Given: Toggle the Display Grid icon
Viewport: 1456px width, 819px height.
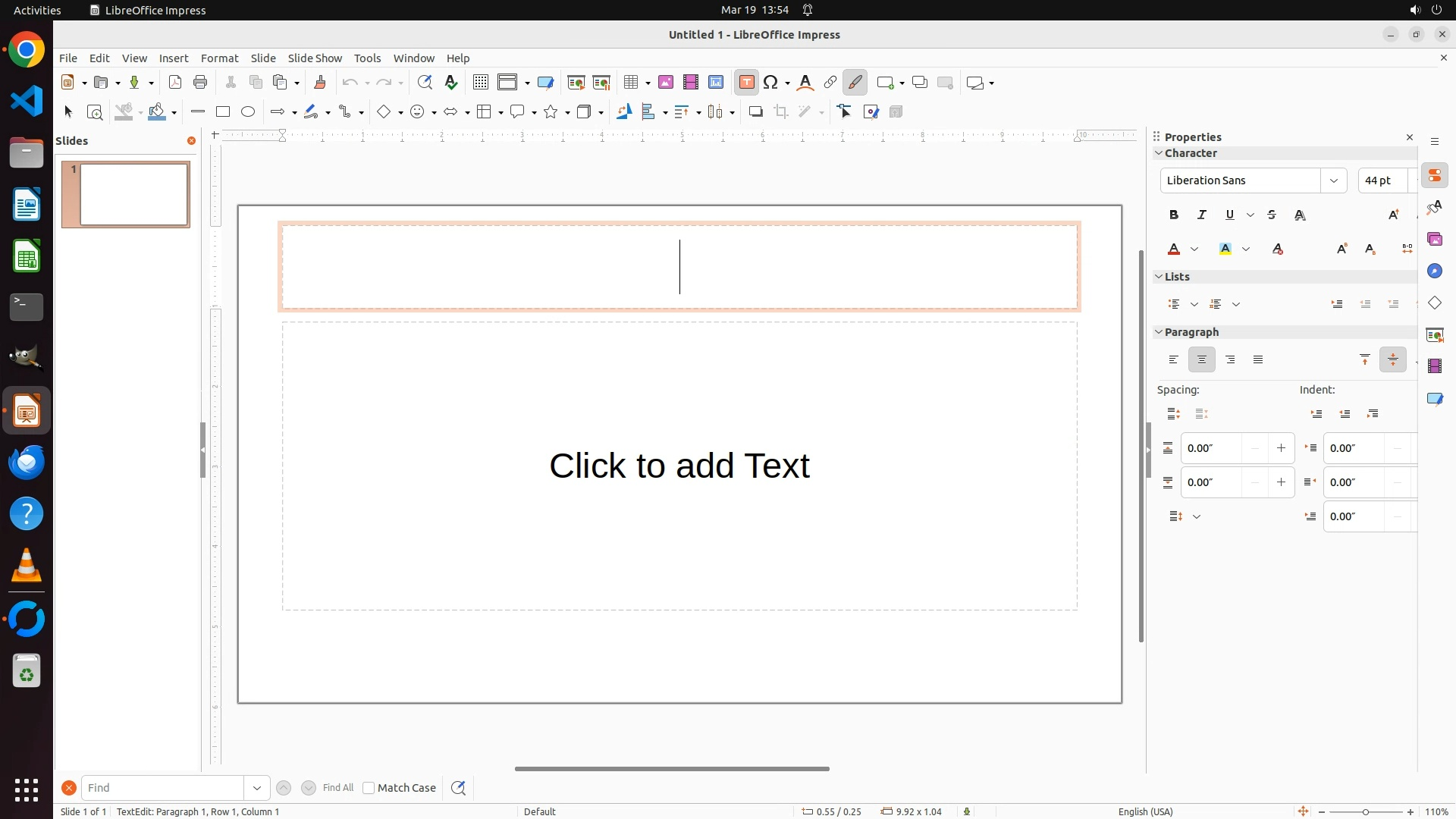Looking at the screenshot, I should coord(480,83).
